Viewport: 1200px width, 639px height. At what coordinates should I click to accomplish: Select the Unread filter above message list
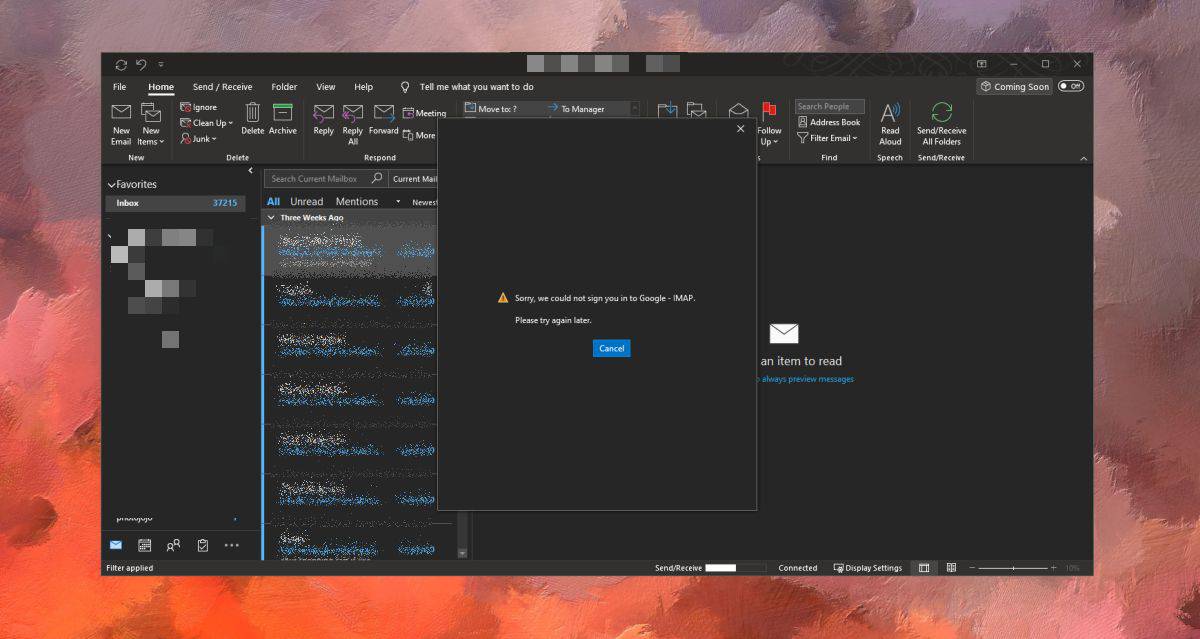point(306,201)
